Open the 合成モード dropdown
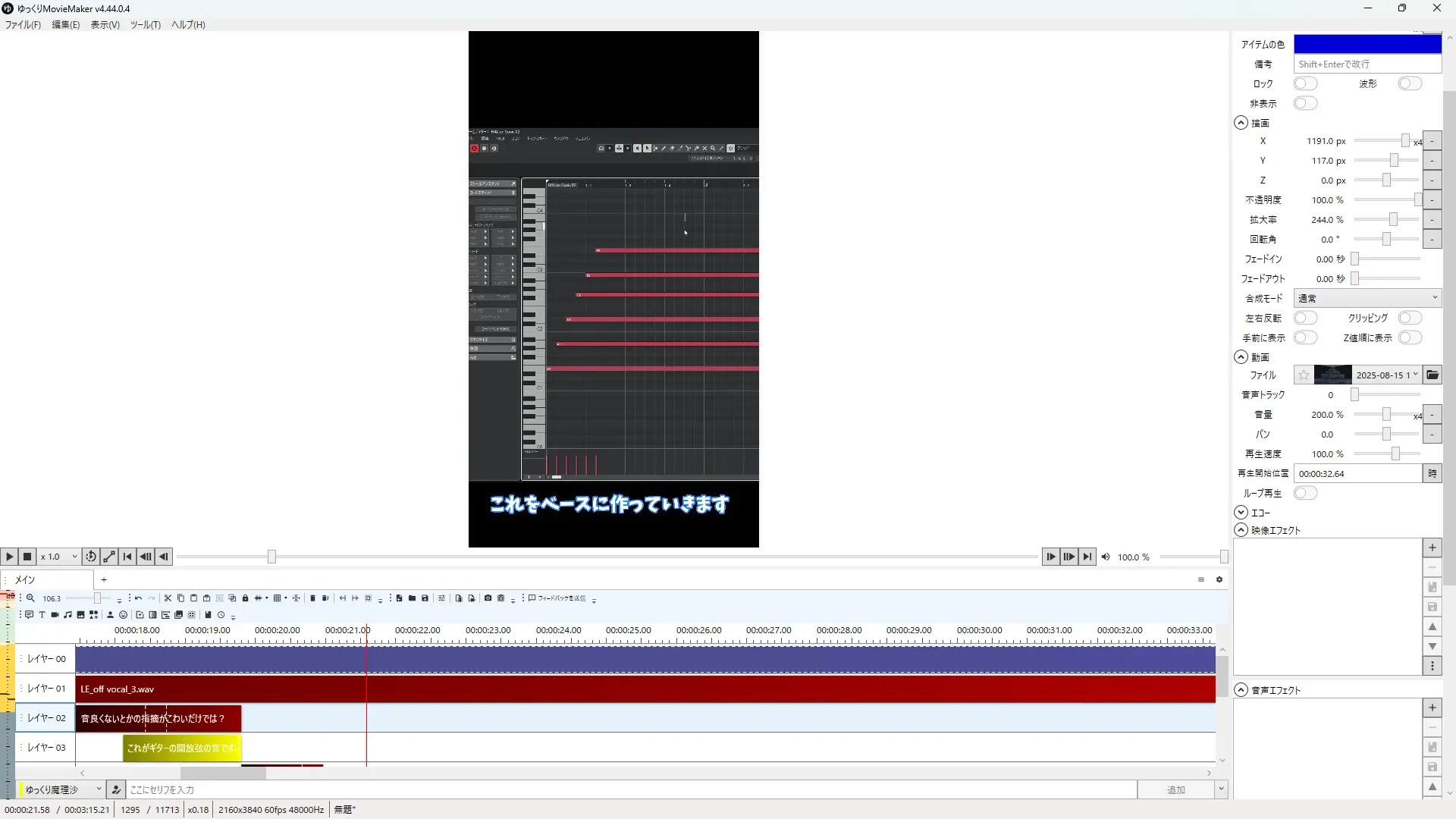Viewport: 1456px width, 819px height. (1367, 298)
